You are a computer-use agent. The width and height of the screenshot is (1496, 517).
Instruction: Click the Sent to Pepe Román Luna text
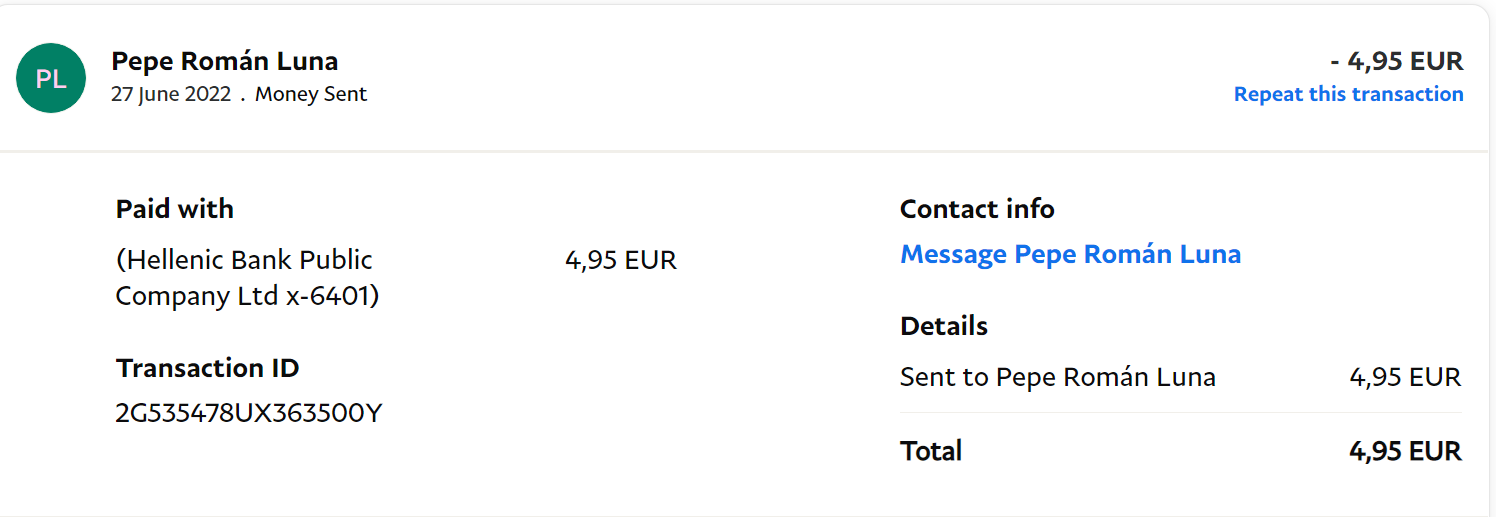1057,377
